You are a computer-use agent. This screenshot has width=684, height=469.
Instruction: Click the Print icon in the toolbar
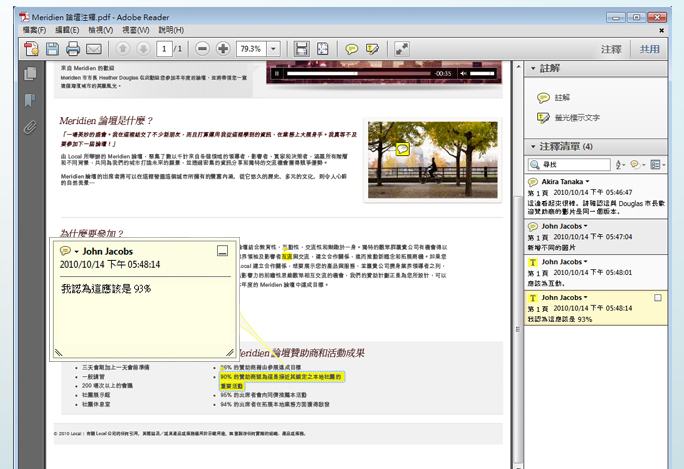click(x=73, y=49)
